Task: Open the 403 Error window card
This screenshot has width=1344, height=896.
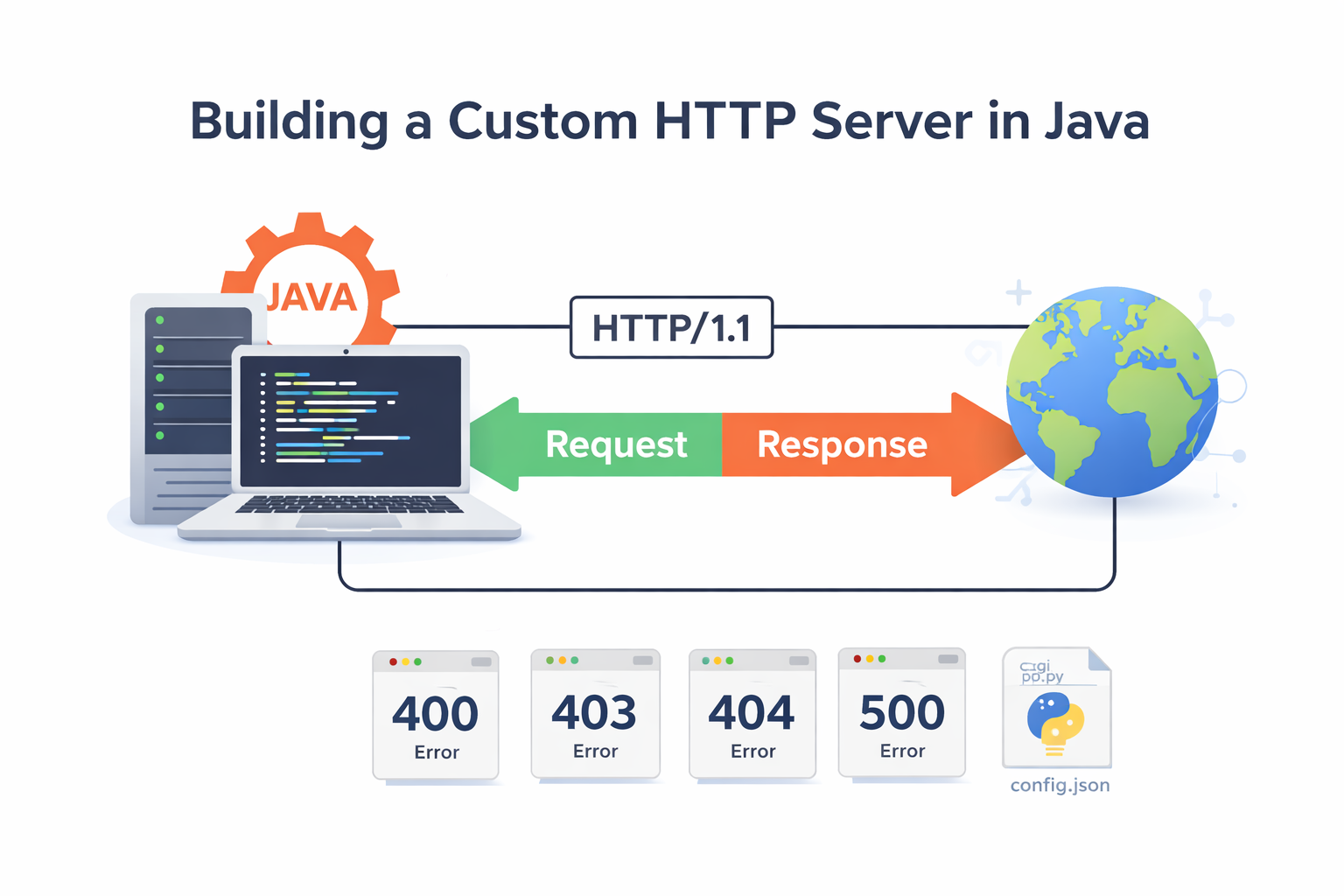Action: pos(595,714)
